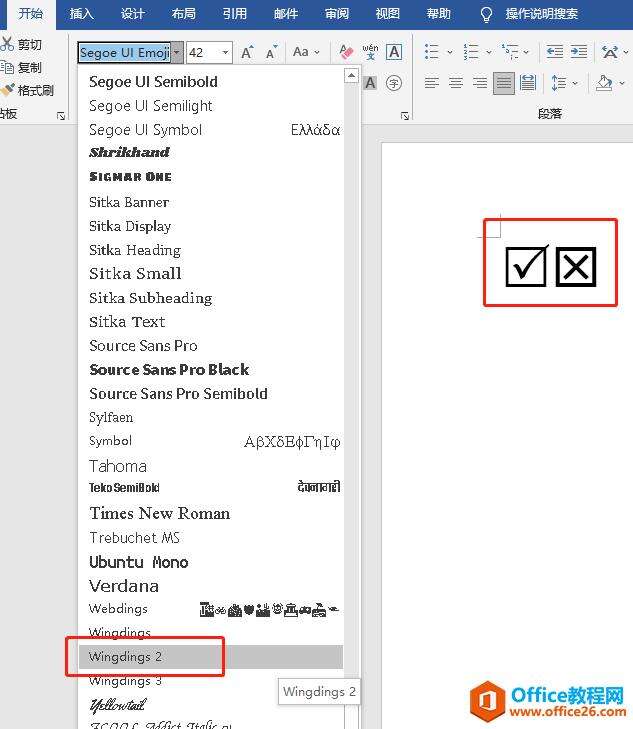Expand Asian layout dropdown arrow

pos(625,52)
